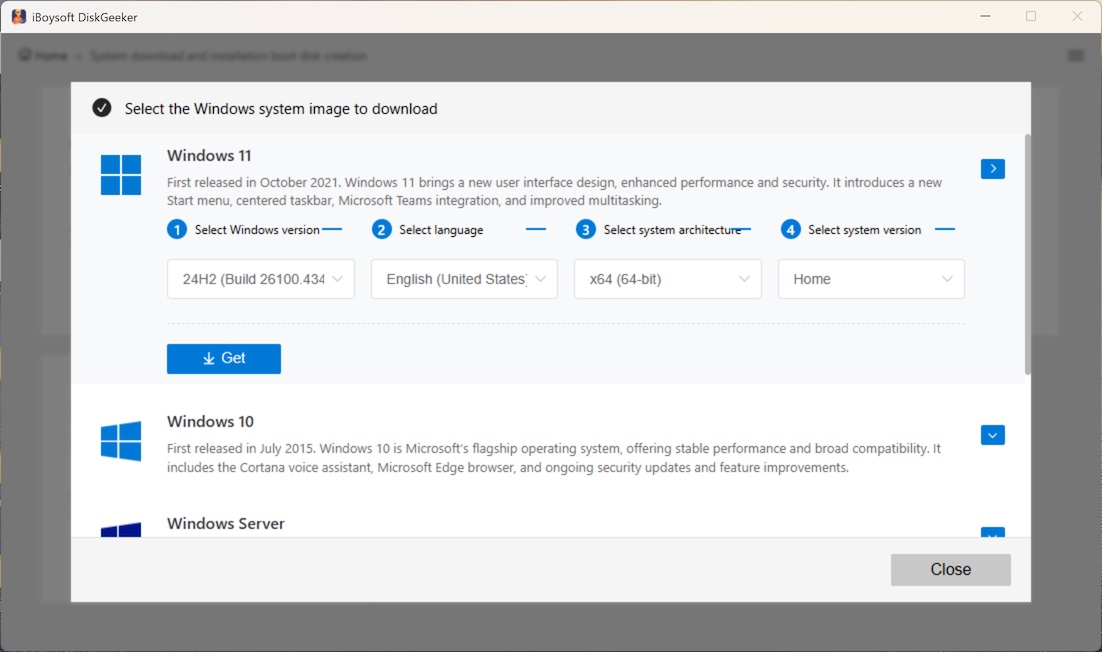Image resolution: width=1102 pixels, height=652 pixels.
Task: Open the system architecture dropdown showing x64
Action: pyautogui.click(x=667, y=279)
